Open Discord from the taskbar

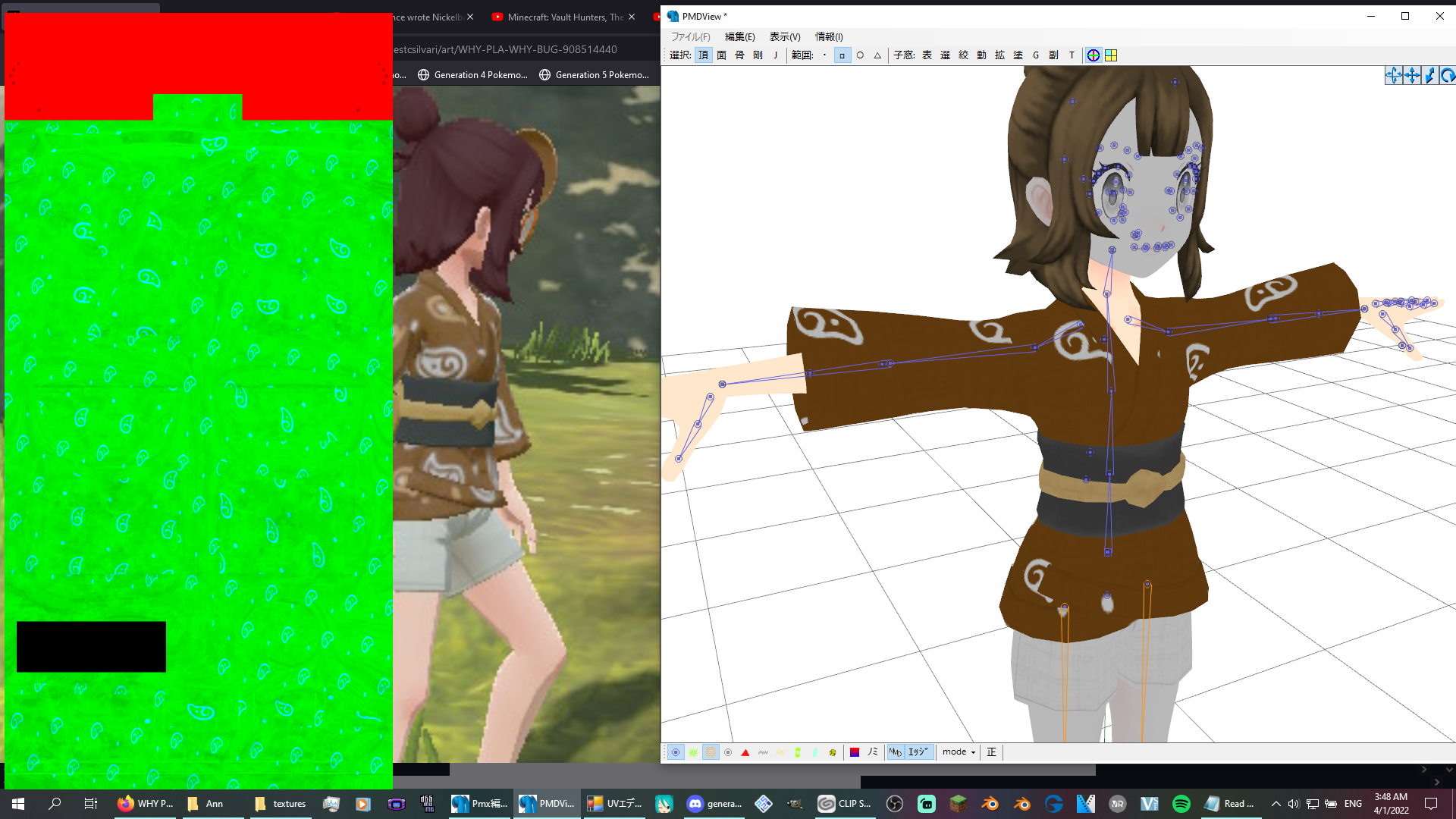(714, 804)
